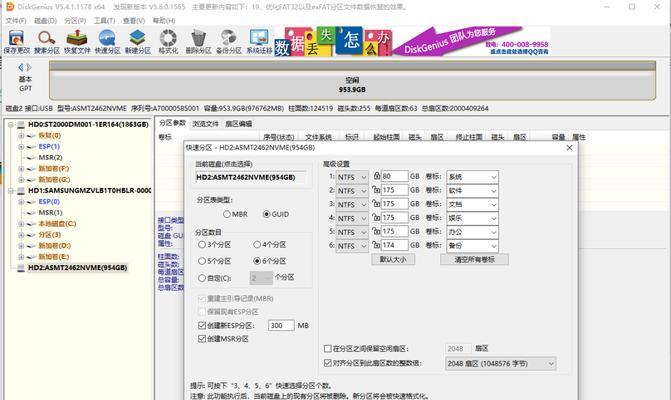
Task: Select the Format (格式化) toolbar icon
Action: 168,41
